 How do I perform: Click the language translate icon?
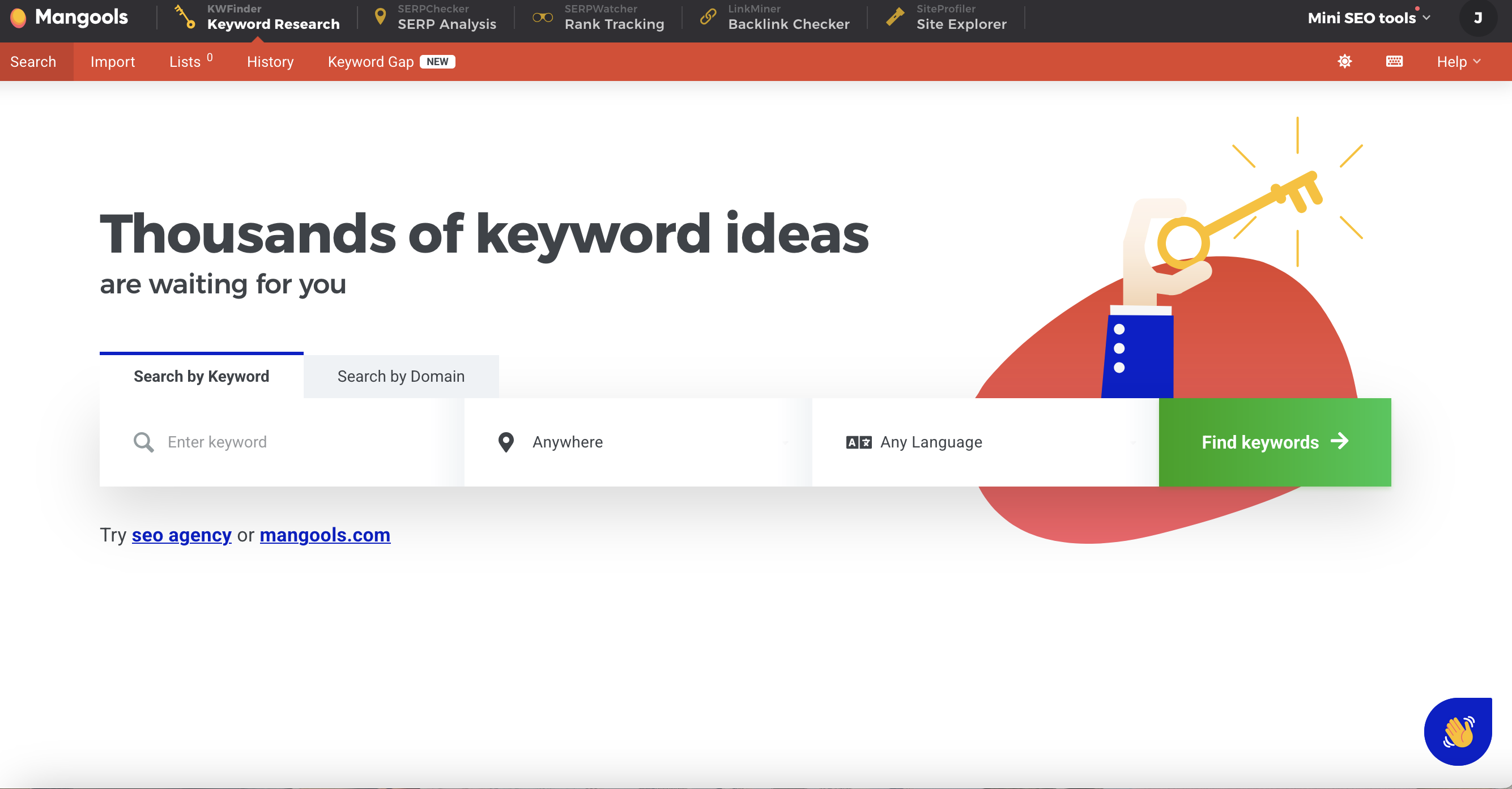click(x=858, y=442)
